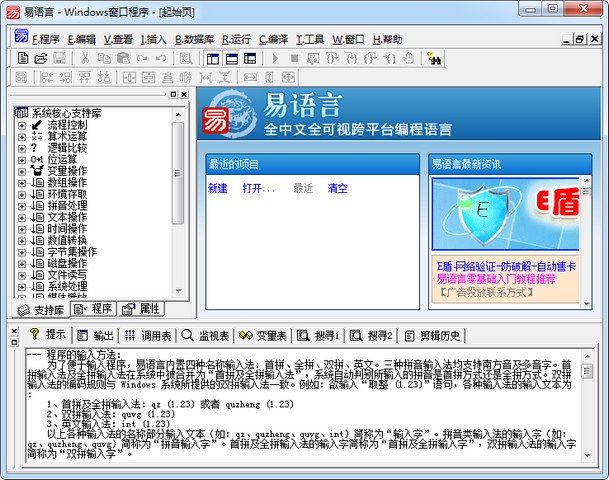The height and width of the screenshot is (480, 609).
Task: Click the 易语言零基础入门教程推荐 link
Action: [x=496, y=279]
